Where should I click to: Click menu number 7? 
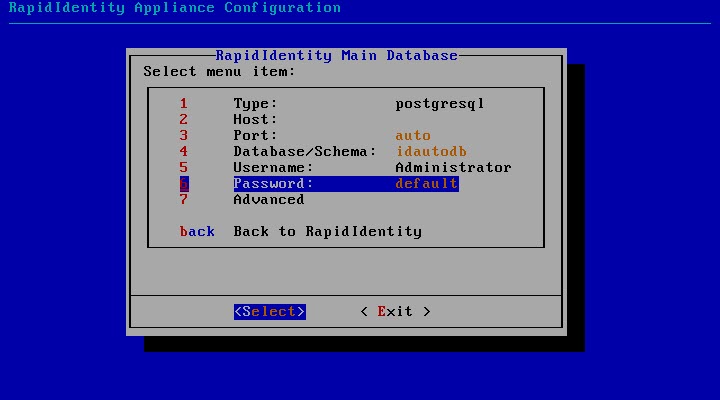tap(184, 200)
